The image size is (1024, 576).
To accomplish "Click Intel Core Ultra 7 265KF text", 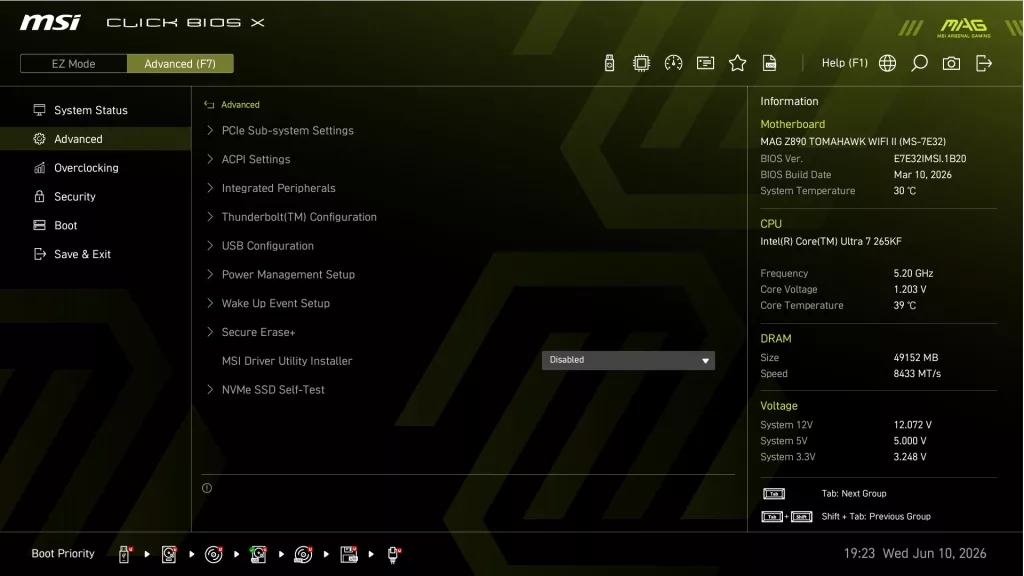I will pos(831,241).
